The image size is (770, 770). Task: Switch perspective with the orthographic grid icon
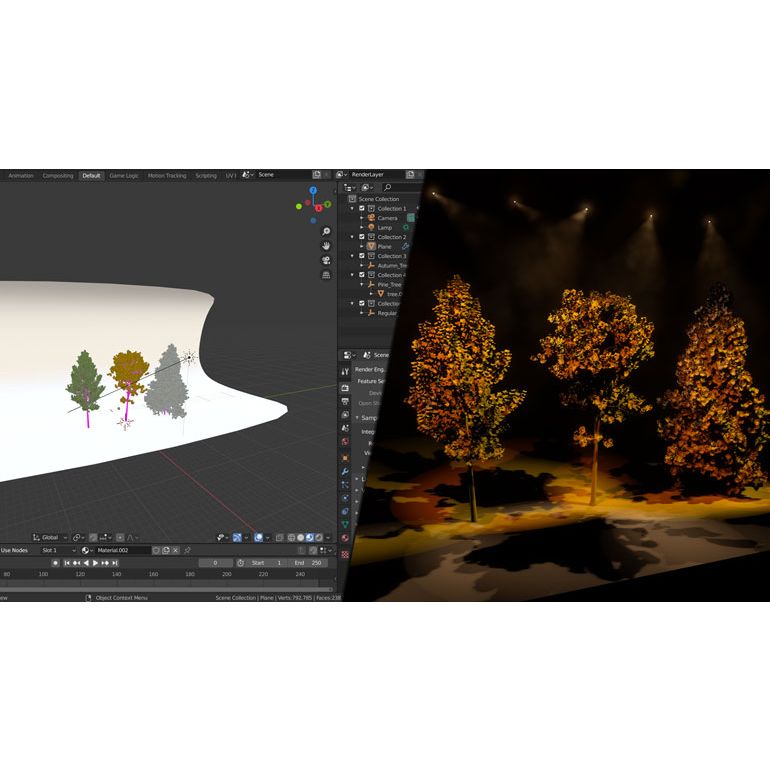(x=326, y=275)
